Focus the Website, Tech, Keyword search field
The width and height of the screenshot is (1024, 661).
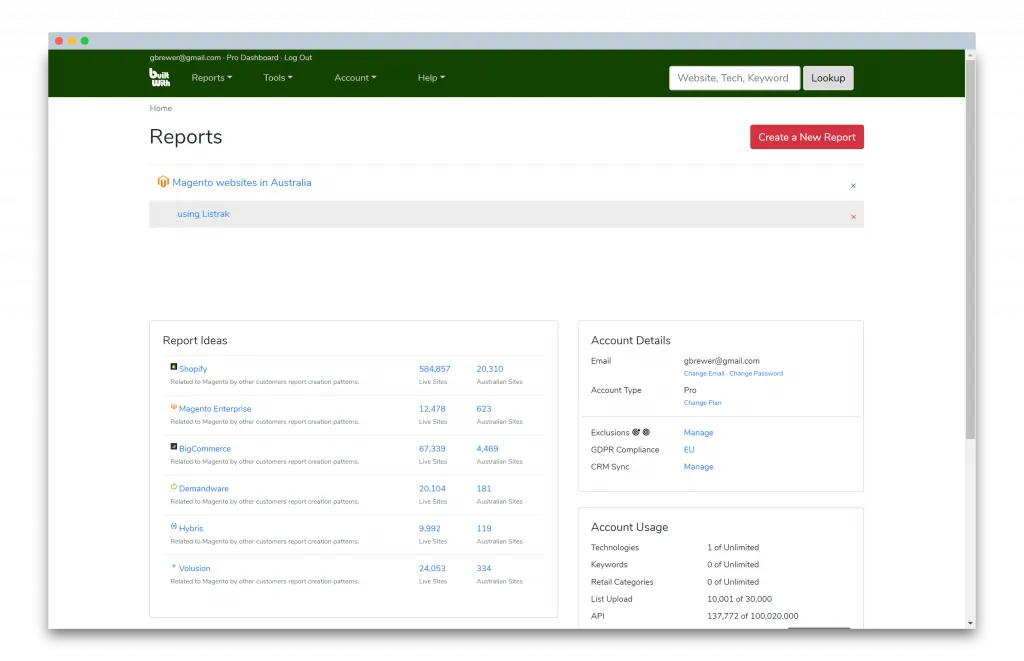(733, 78)
